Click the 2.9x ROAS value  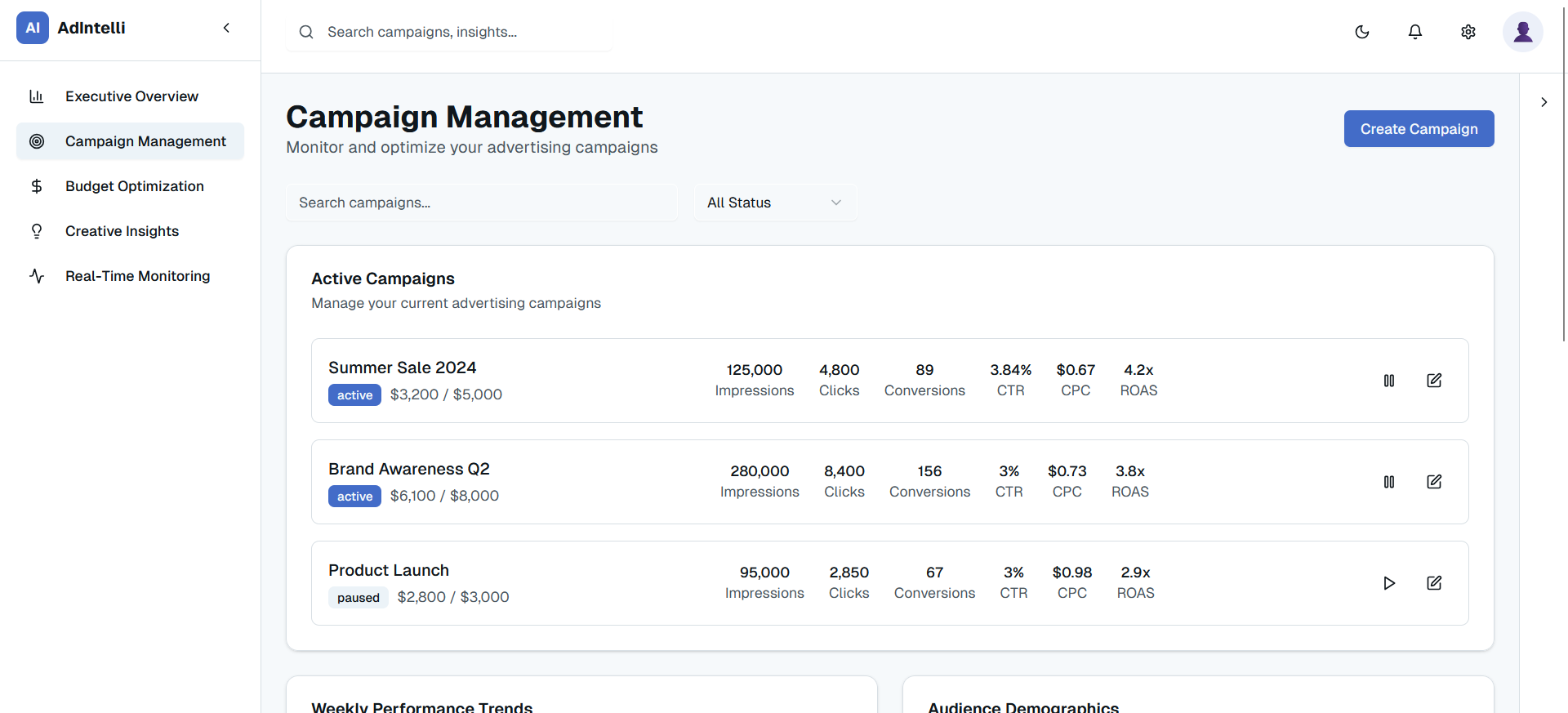1135,573
